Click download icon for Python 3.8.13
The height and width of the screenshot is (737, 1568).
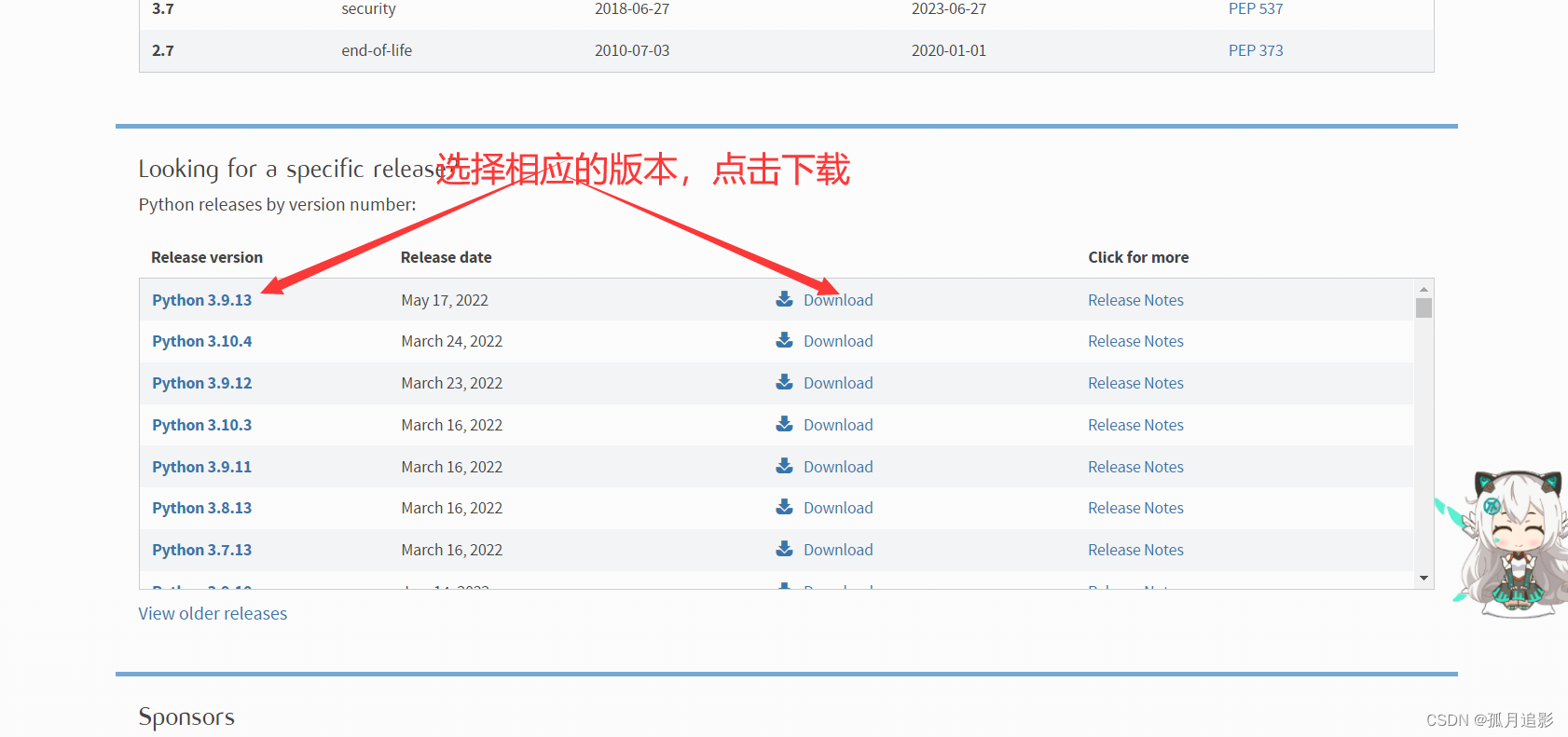tap(785, 507)
